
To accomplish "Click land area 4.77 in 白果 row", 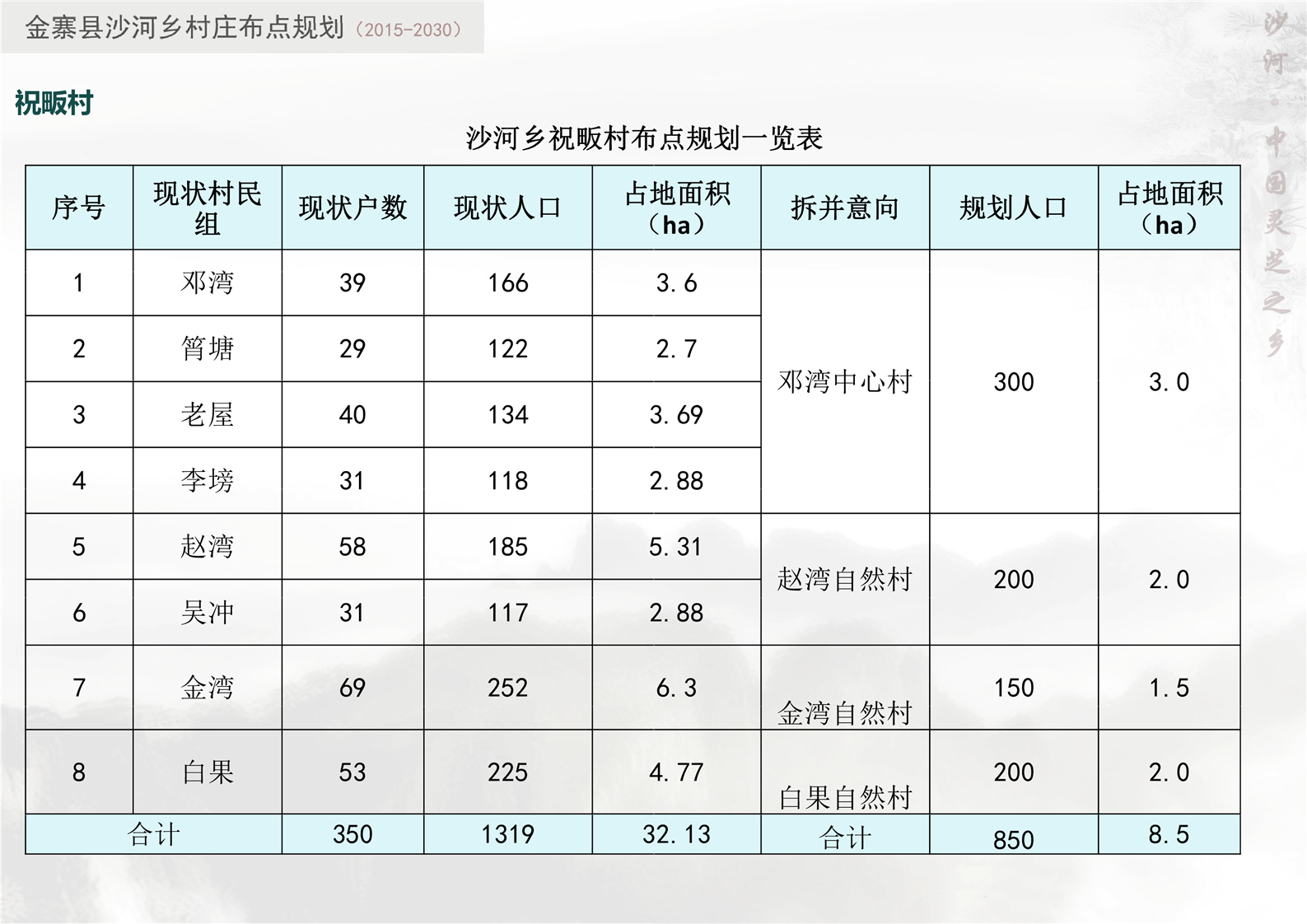I will [676, 772].
